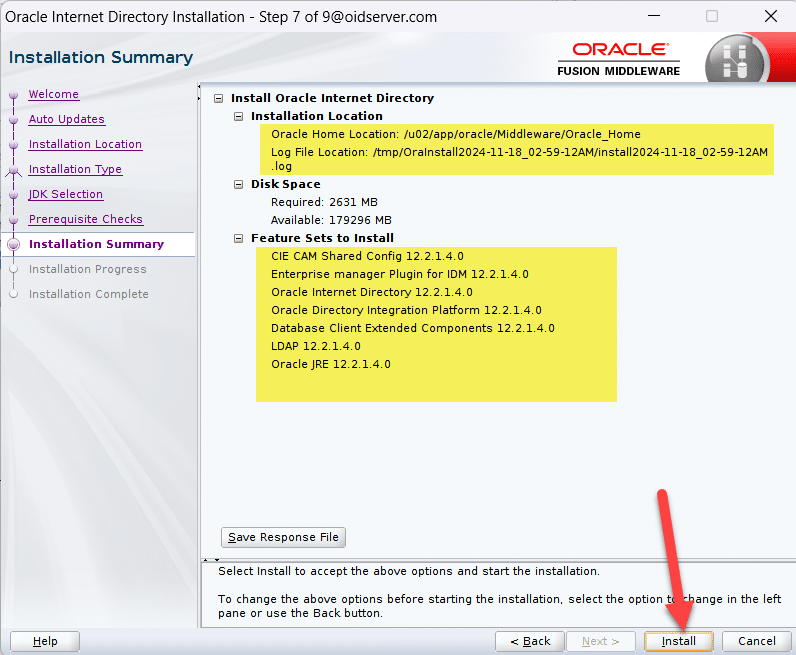Open the Help dialog
Viewport: 796px width, 655px height.
(45, 641)
